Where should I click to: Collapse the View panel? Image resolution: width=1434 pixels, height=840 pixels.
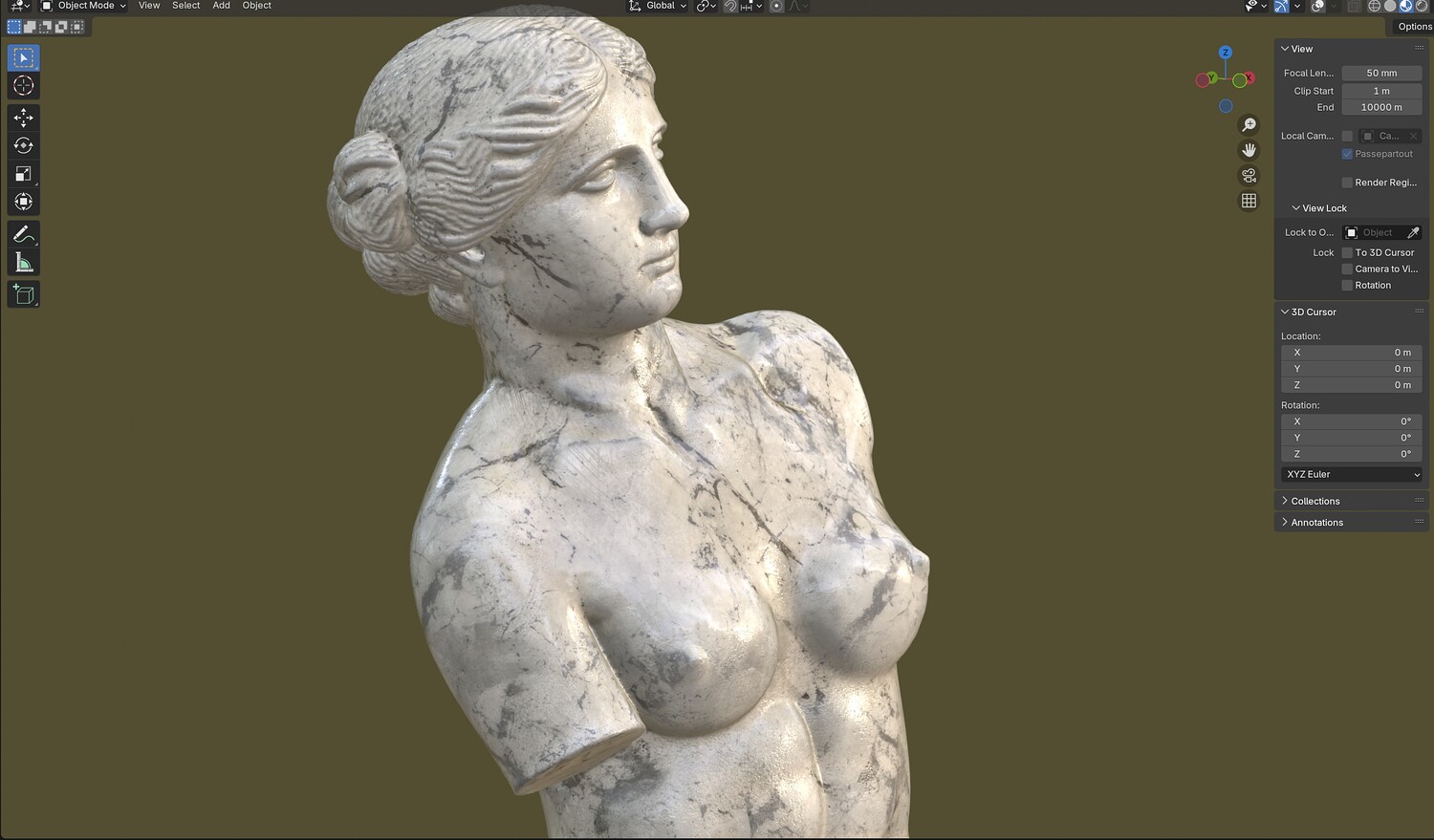[1285, 49]
